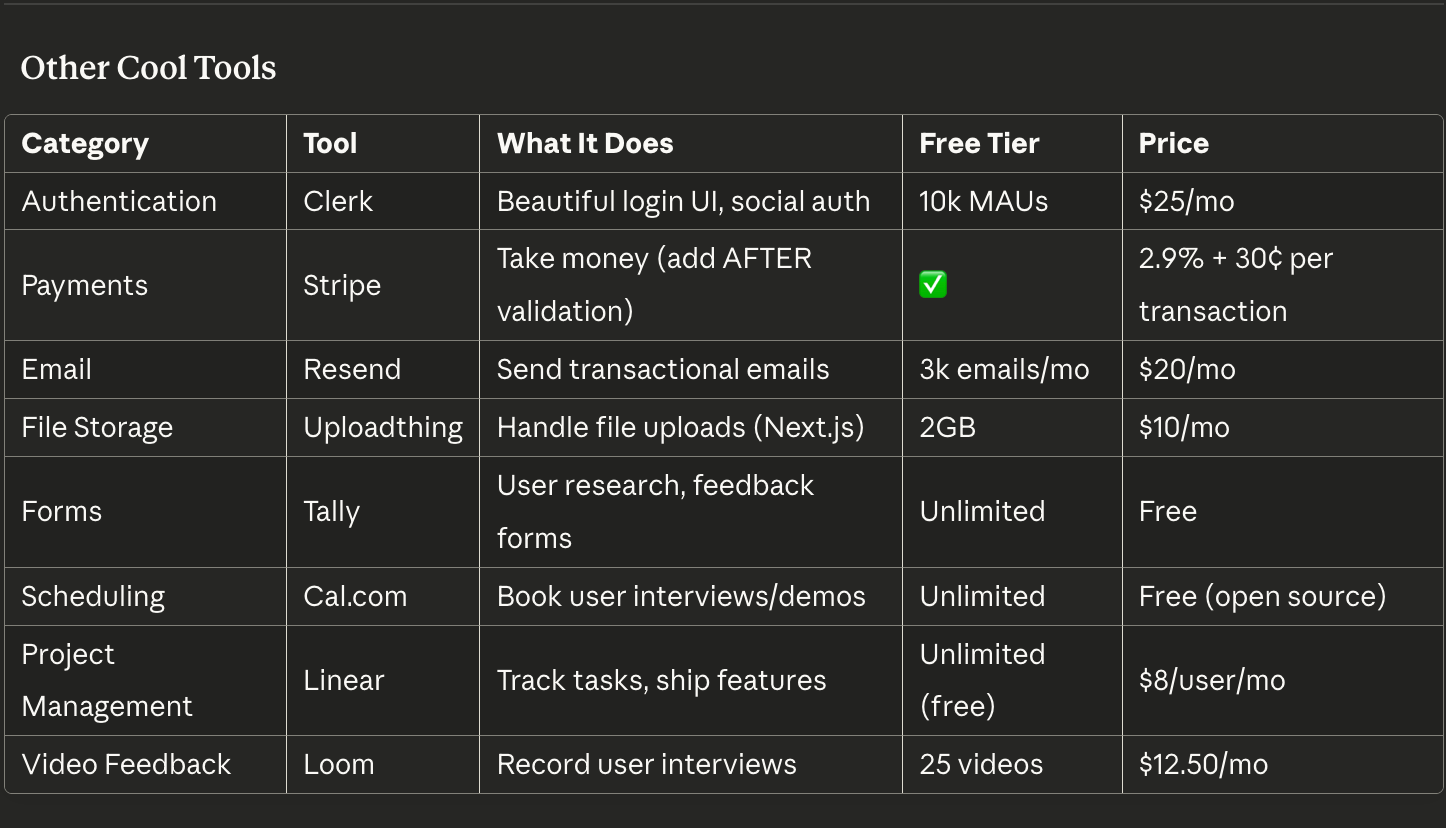
Task: Click '2.9% + 30¢ per transaction' price
Action: (1236, 285)
